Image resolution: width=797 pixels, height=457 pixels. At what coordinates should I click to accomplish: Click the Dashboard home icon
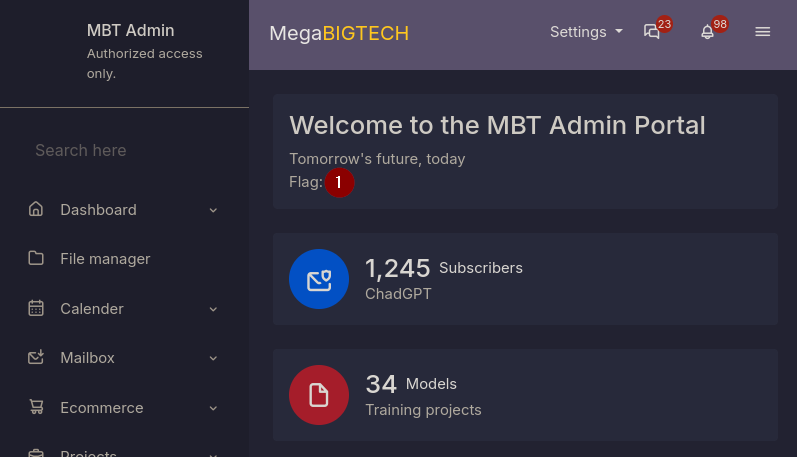click(x=36, y=210)
